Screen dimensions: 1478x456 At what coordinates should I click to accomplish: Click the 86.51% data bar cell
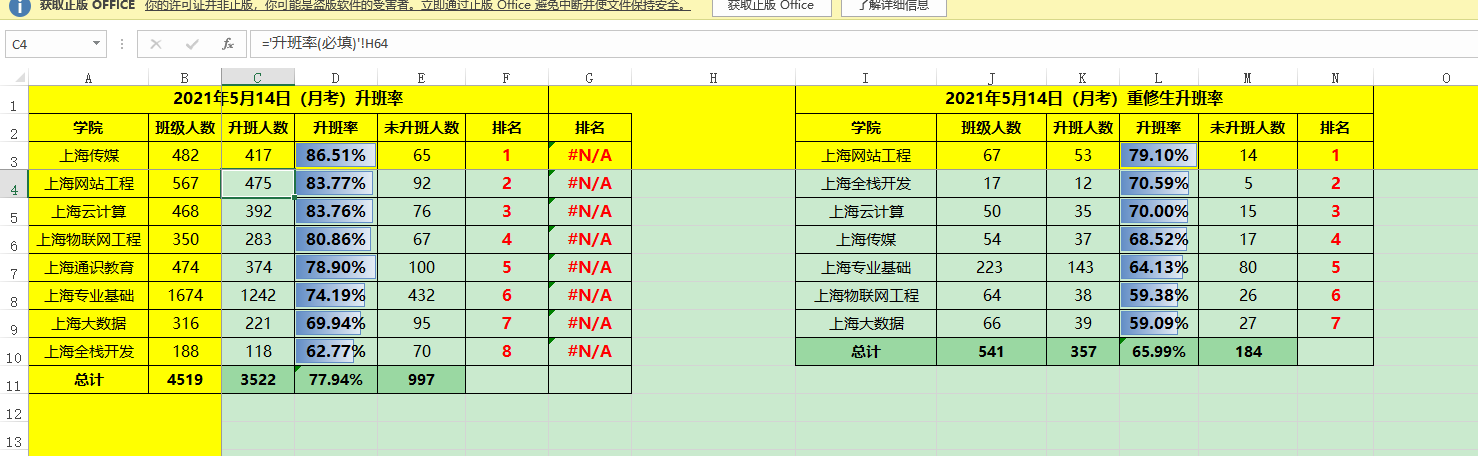pos(336,156)
